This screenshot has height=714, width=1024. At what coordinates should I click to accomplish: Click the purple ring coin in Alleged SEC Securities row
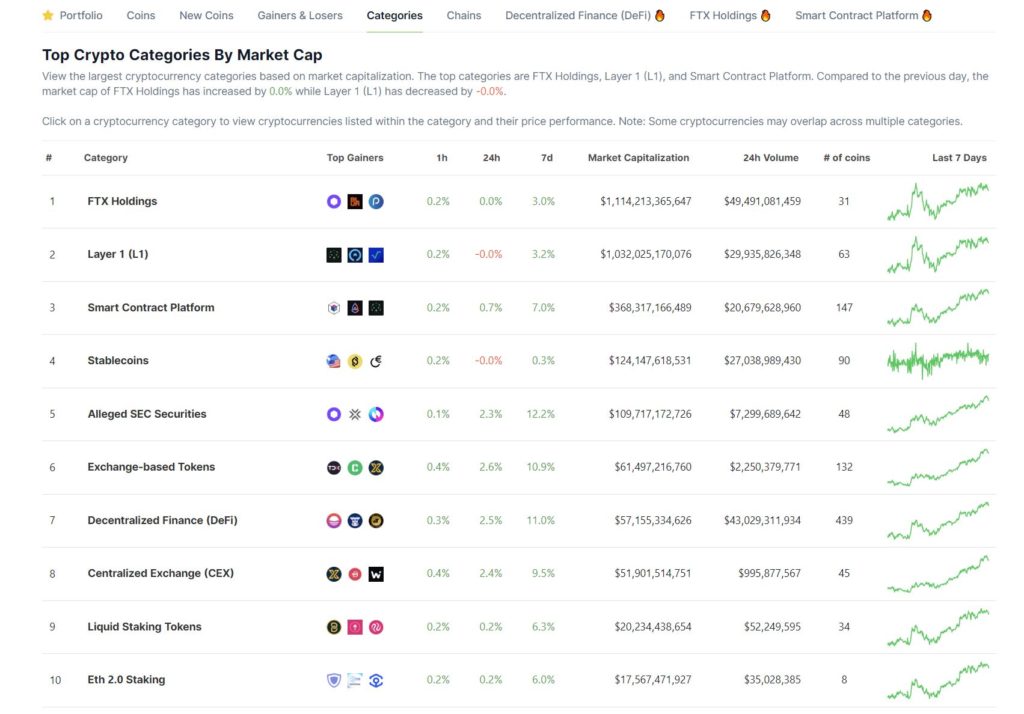point(334,414)
